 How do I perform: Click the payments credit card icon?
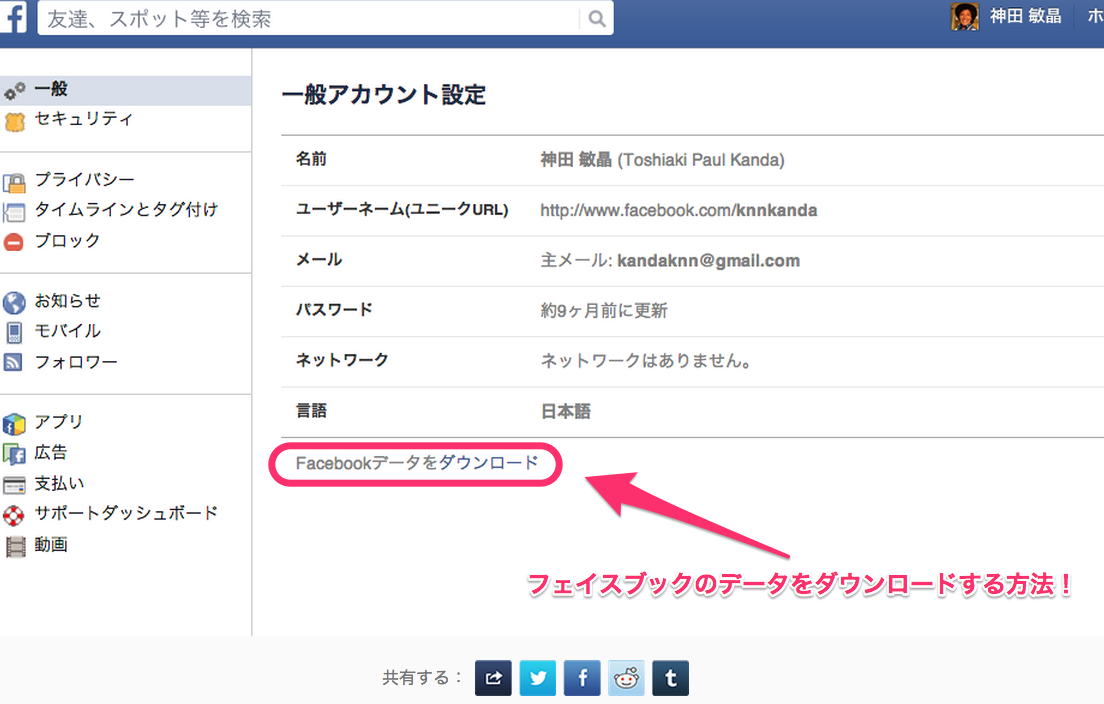[x=14, y=486]
